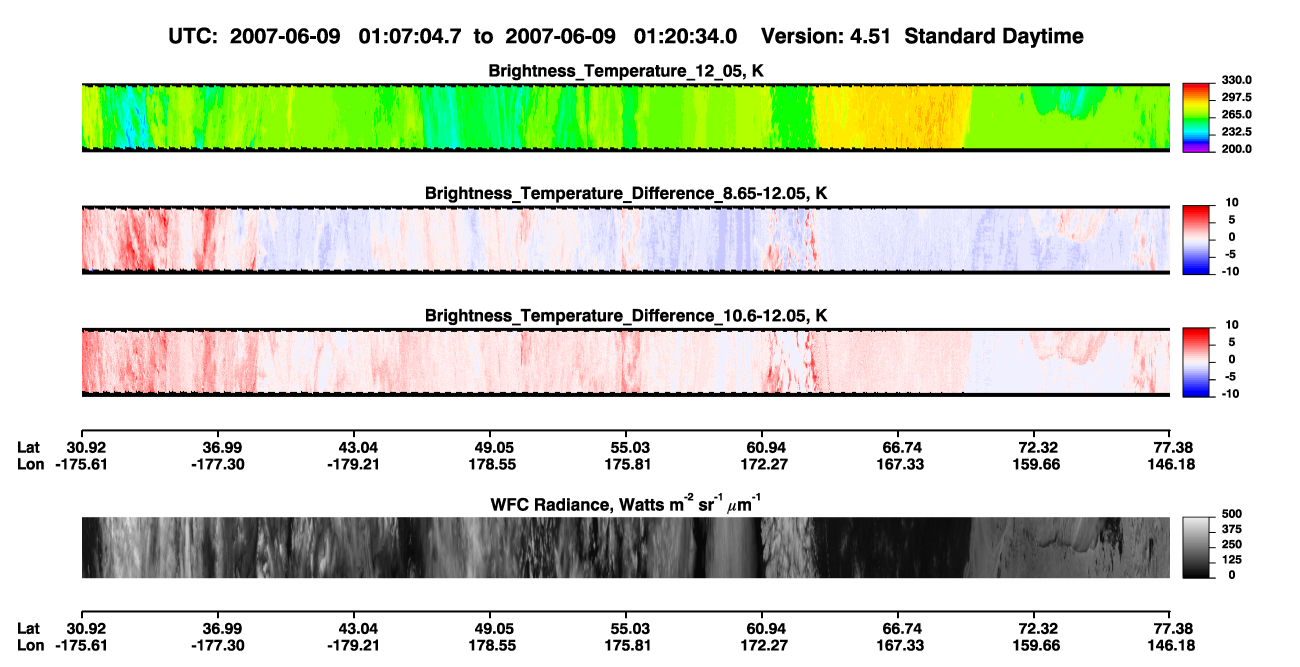The height and width of the screenshot is (667, 1300).
Task: Select the Difference_8.65-12.05 image strip
Action: (625, 239)
